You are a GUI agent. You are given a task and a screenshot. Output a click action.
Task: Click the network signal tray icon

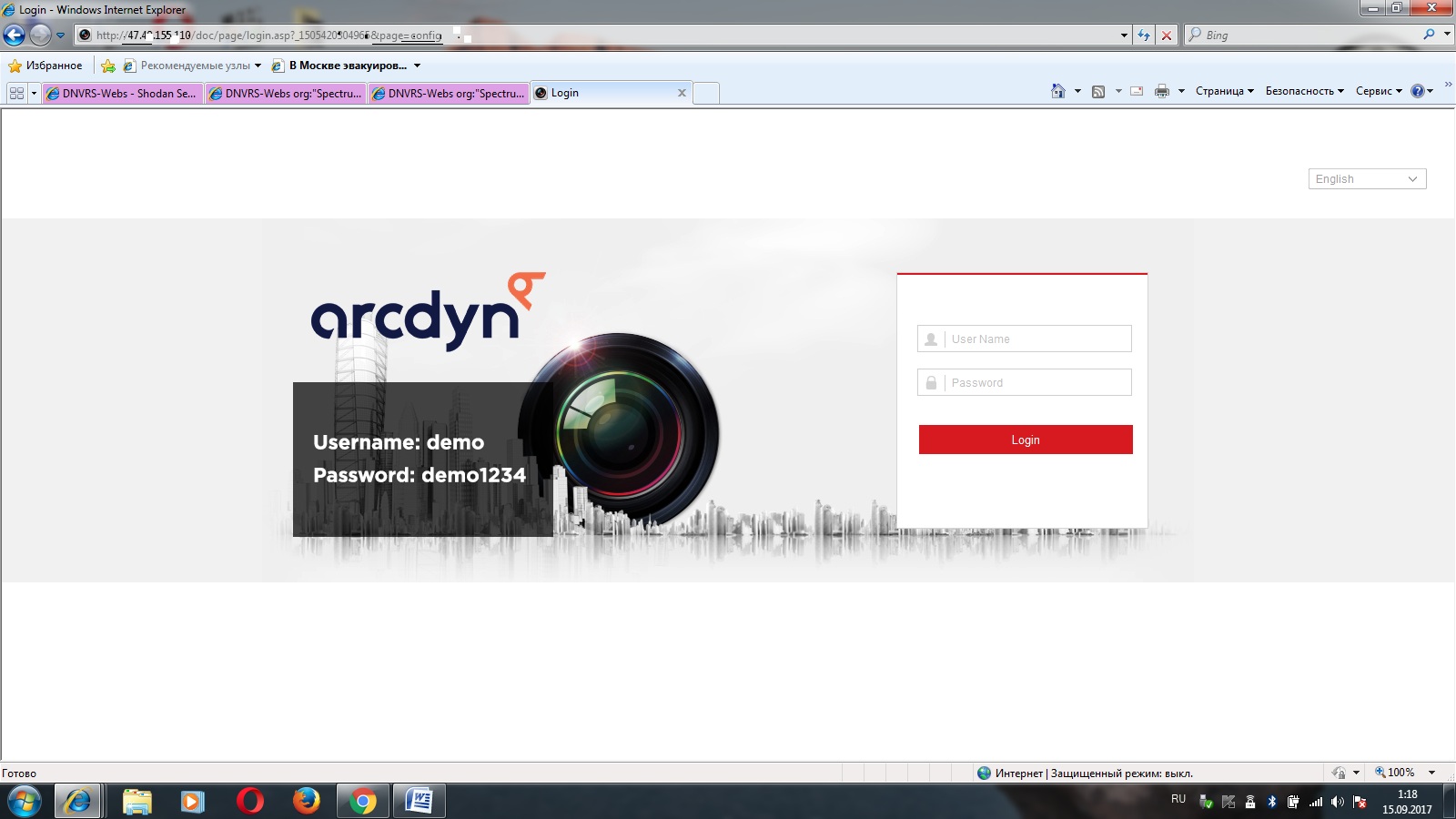pyautogui.click(x=1316, y=802)
